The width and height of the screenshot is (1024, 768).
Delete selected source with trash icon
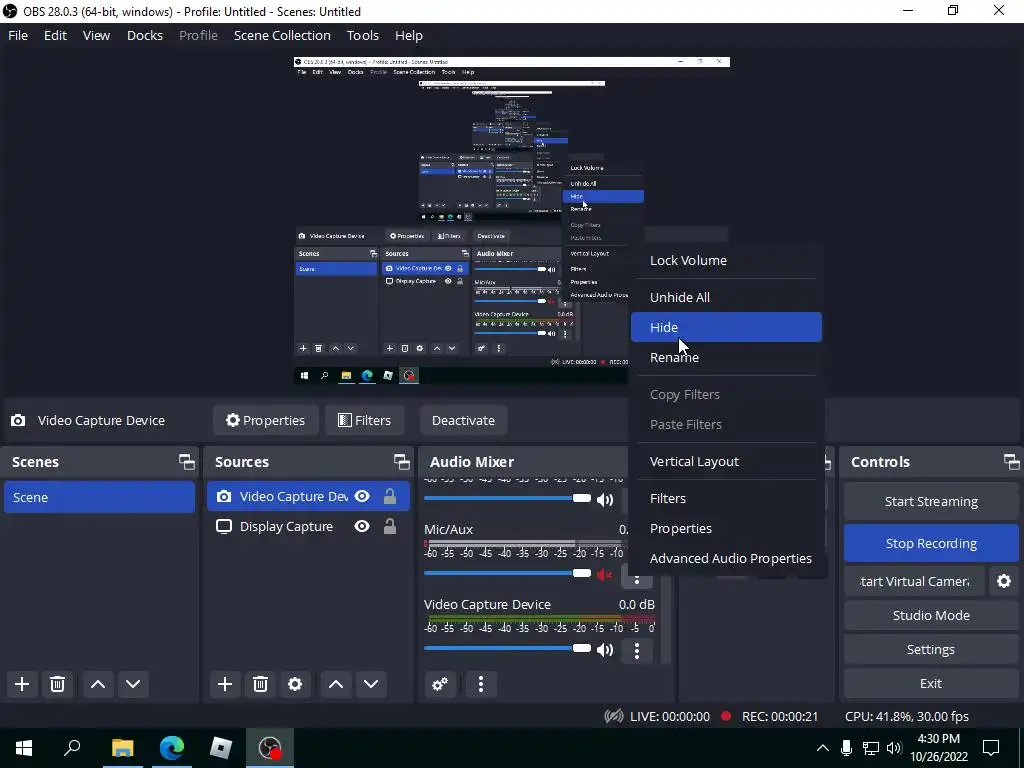[260, 684]
